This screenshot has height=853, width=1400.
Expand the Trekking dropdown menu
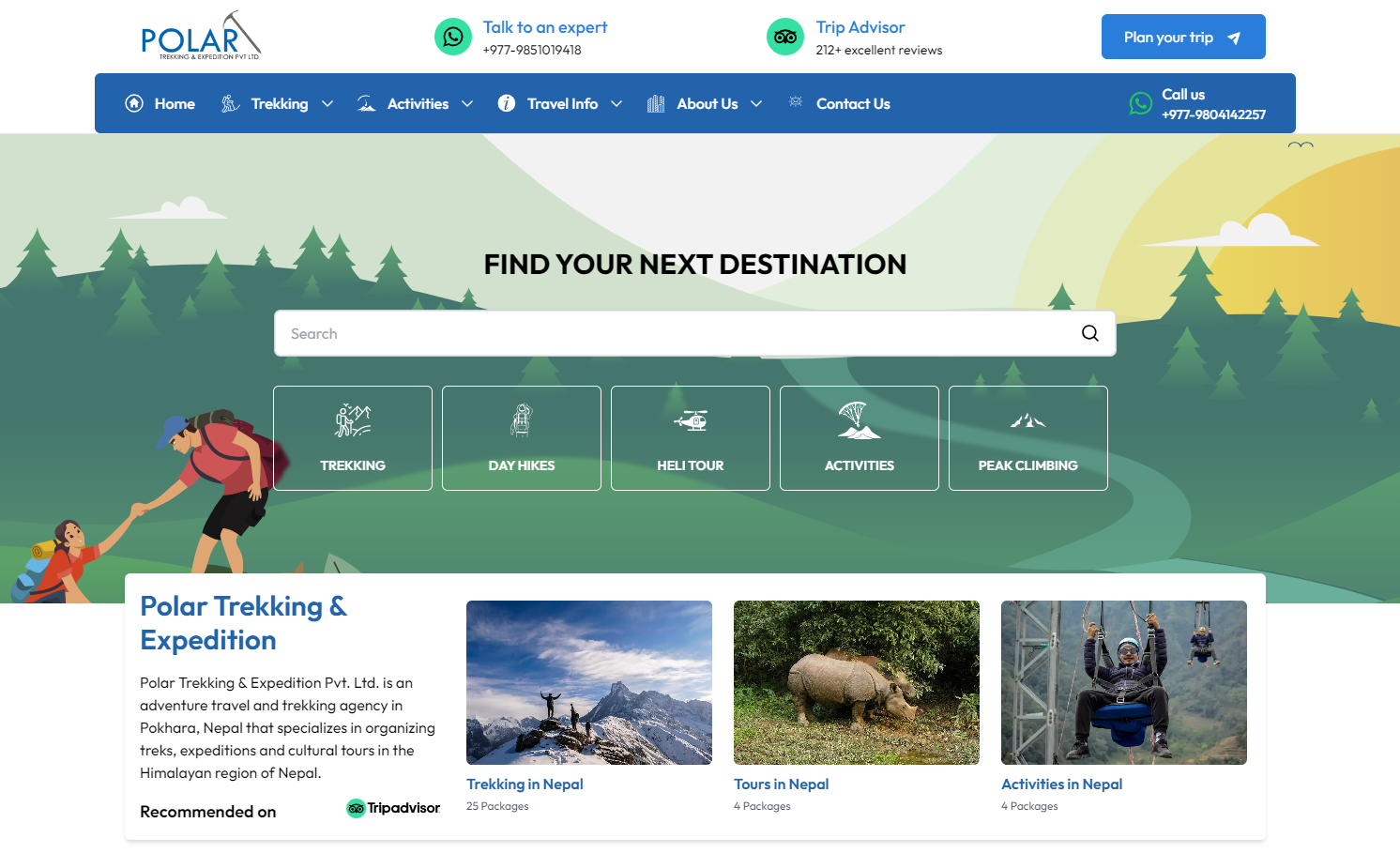[x=327, y=103]
